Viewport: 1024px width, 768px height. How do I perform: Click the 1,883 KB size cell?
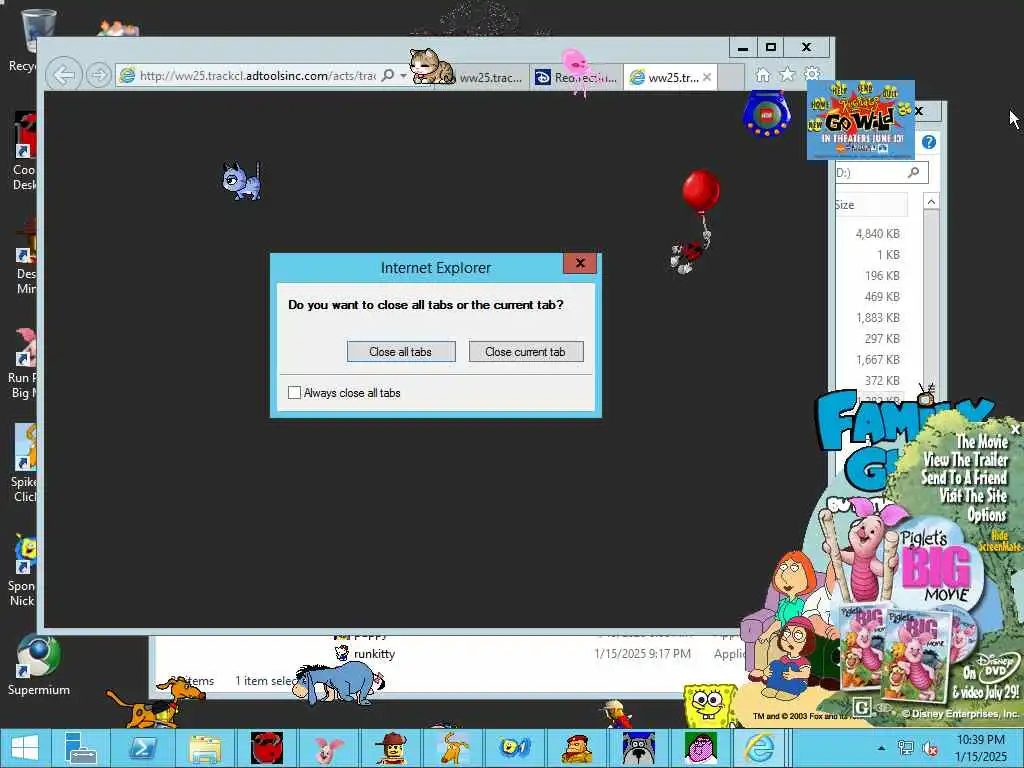(877, 317)
